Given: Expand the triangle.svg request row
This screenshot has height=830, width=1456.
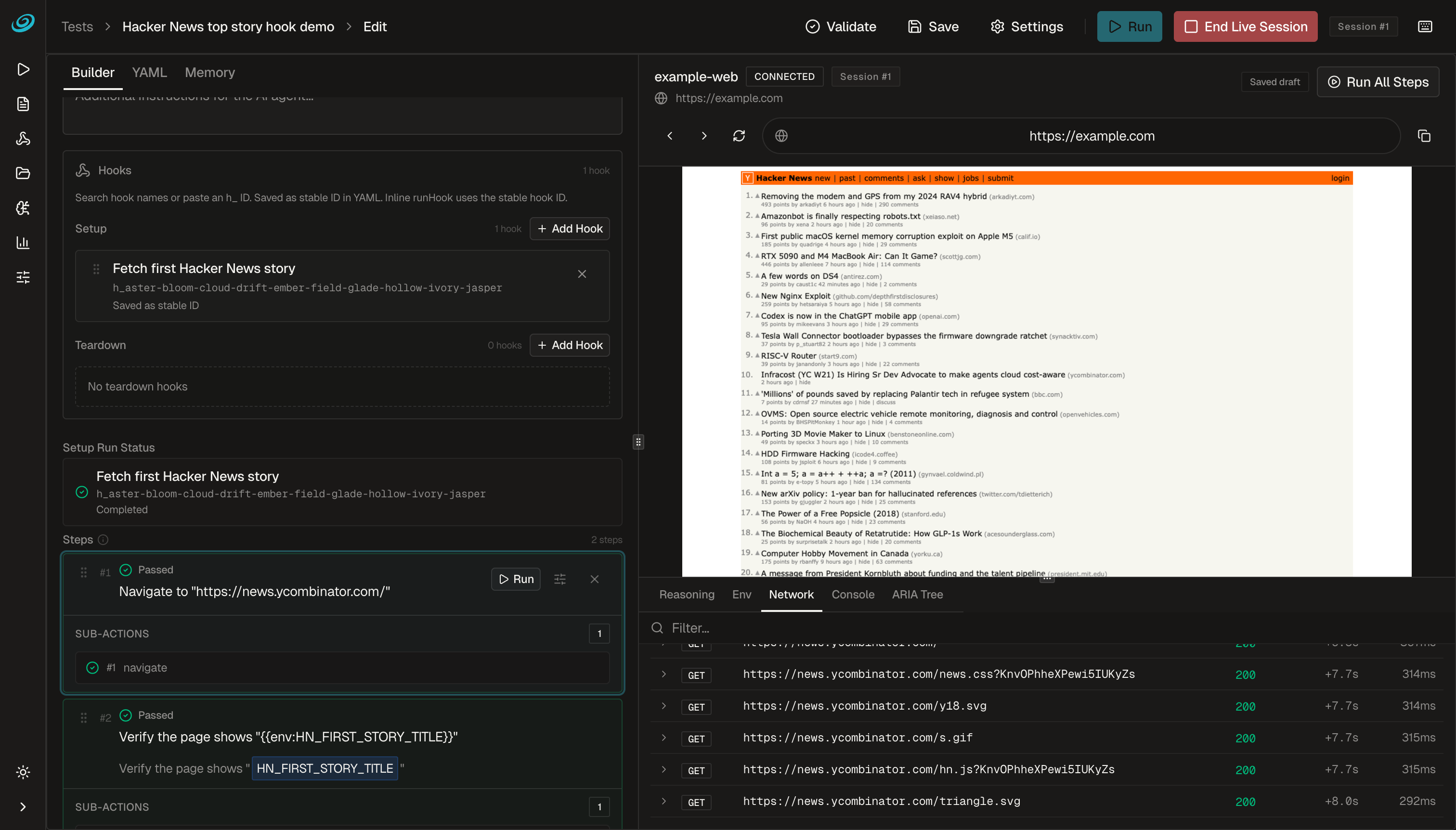Looking at the screenshot, I should tap(663, 802).
